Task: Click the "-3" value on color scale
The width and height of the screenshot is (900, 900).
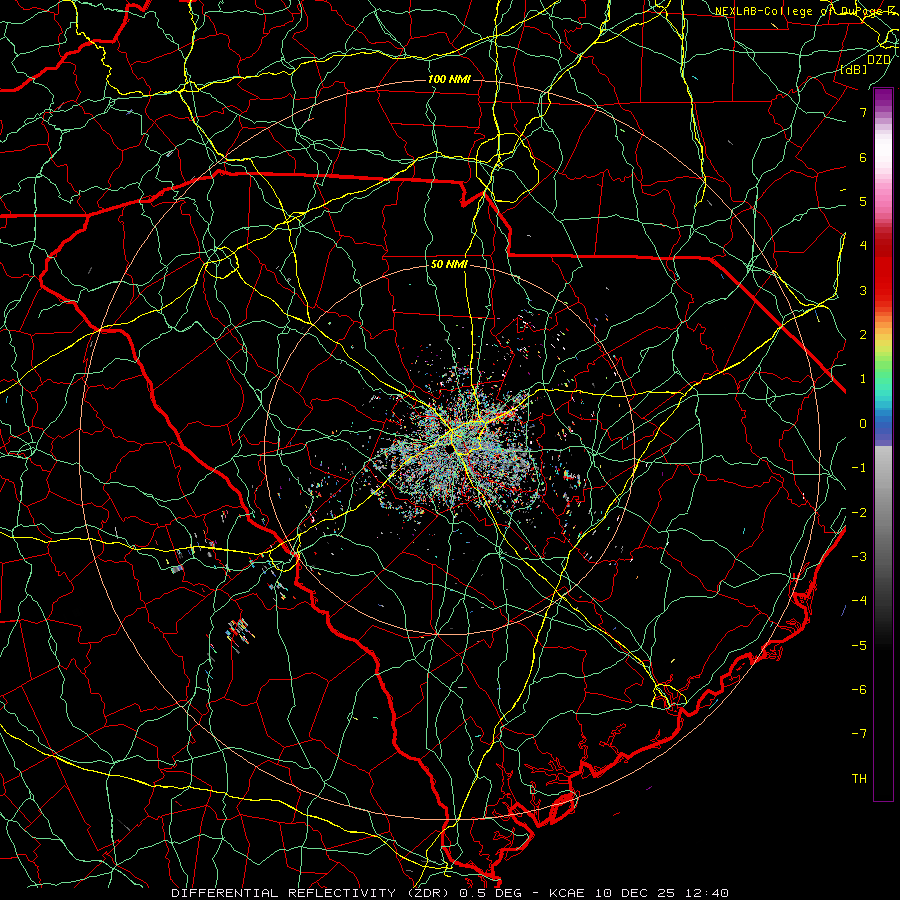Action: pos(859,557)
